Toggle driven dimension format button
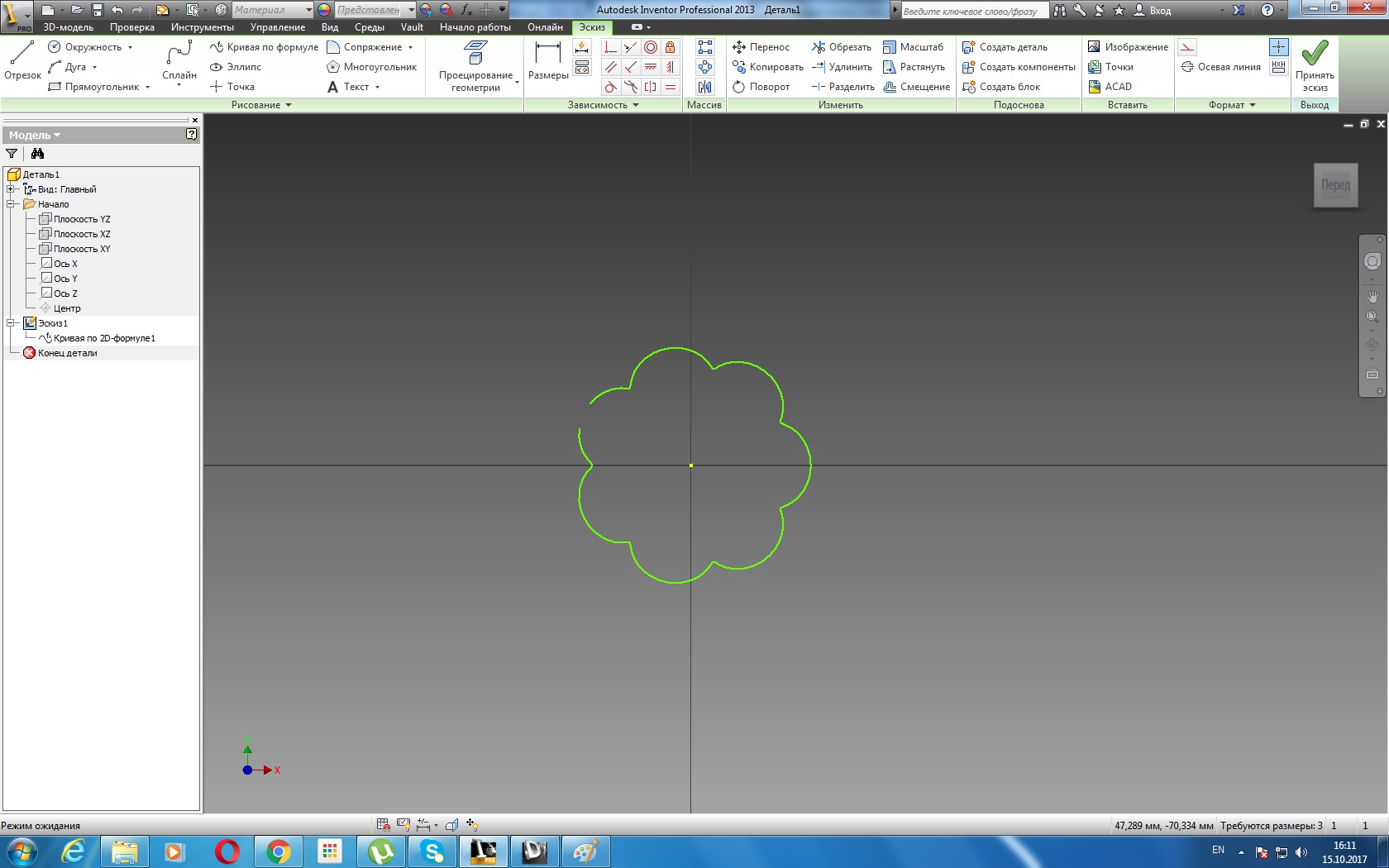1389x868 pixels. pos(1278,67)
